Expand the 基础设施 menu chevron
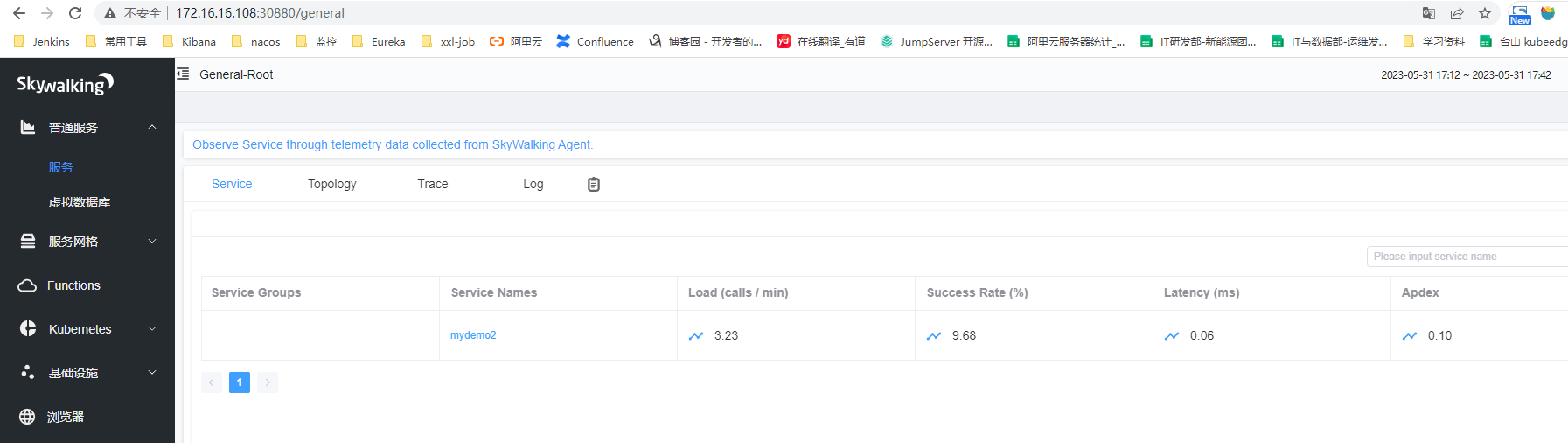 tap(152, 373)
